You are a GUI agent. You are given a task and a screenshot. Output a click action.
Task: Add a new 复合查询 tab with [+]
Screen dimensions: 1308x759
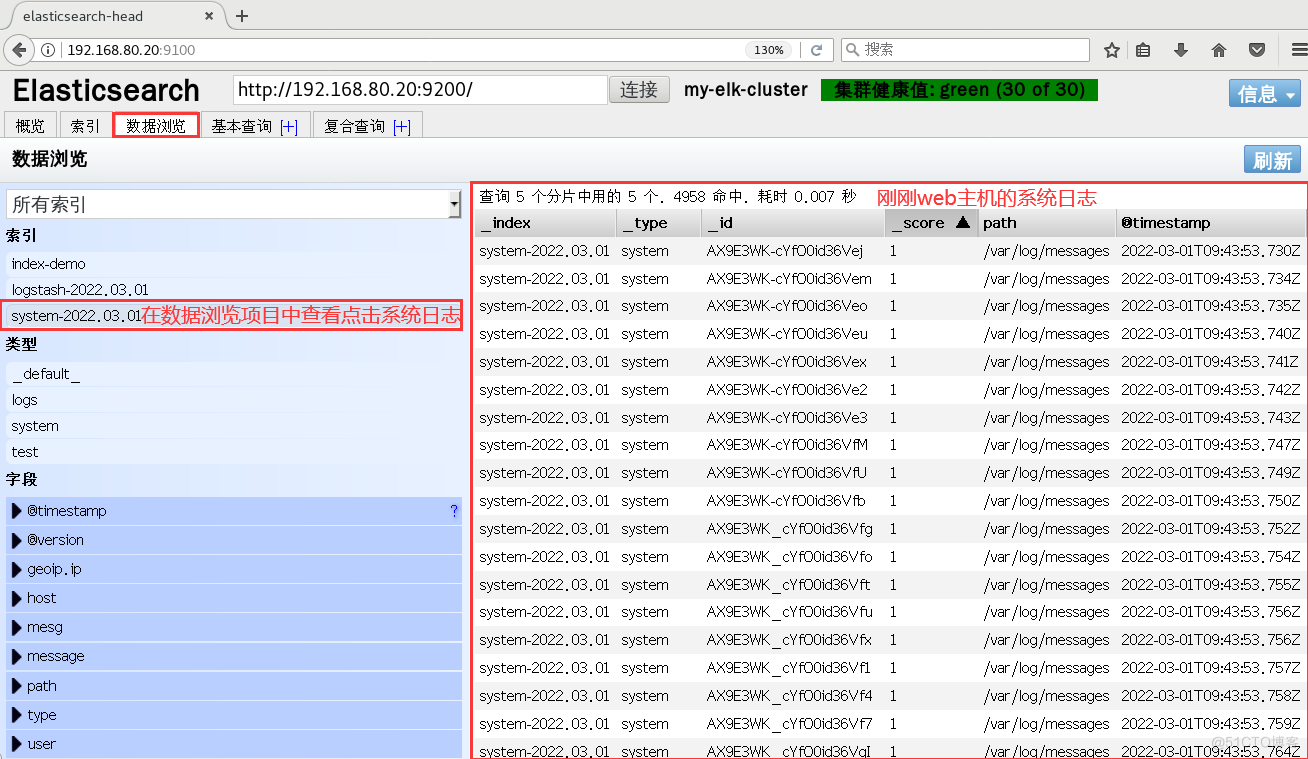click(402, 126)
